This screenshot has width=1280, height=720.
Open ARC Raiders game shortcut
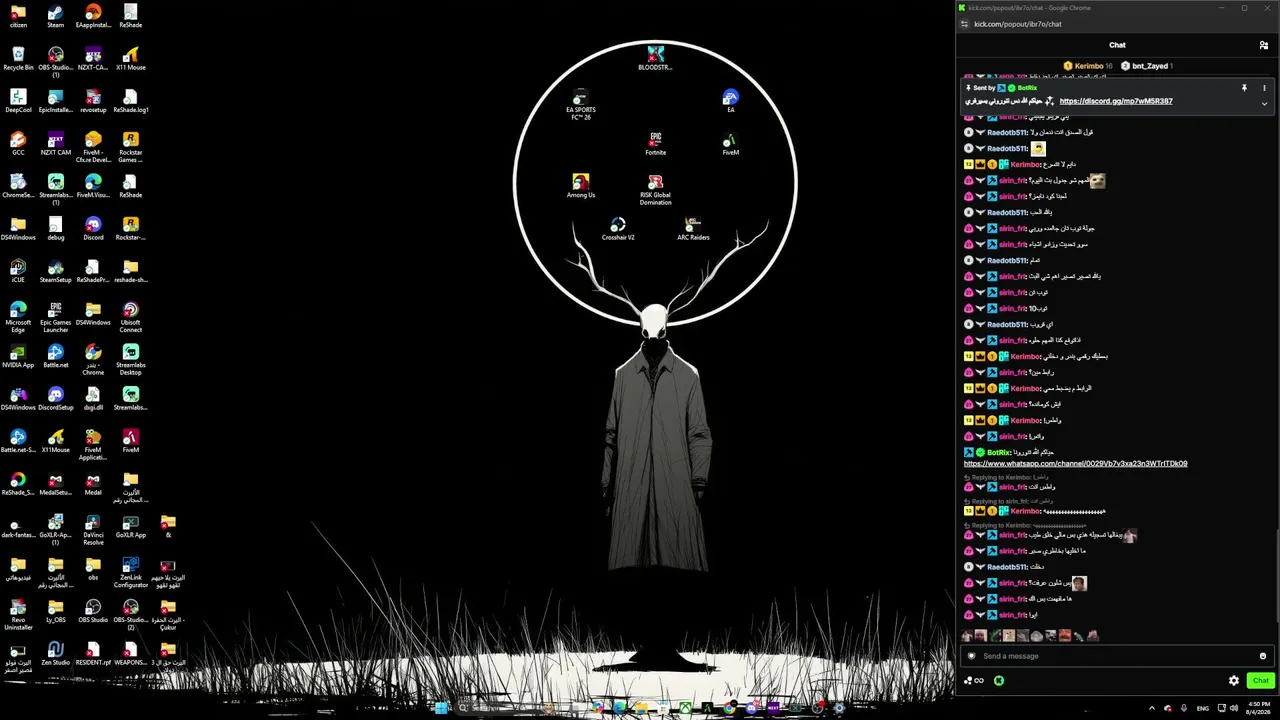(693, 229)
